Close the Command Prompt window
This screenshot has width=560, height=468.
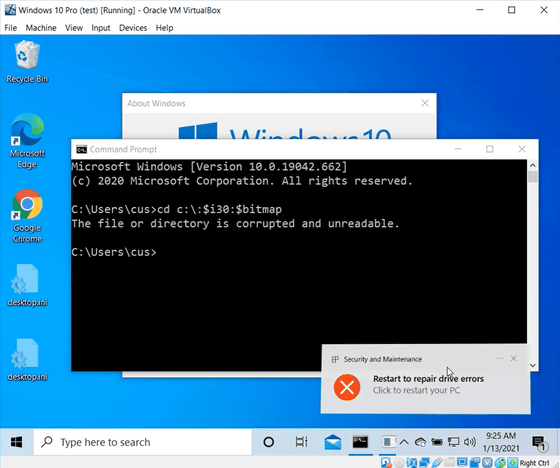click(522, 149)
